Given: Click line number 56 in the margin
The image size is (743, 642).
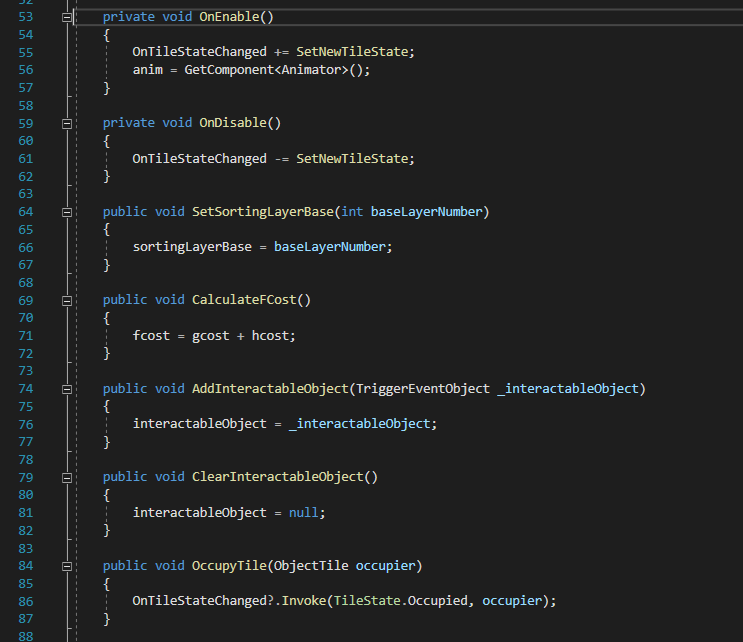Looking at the screenshot, I should click(25, 70).
